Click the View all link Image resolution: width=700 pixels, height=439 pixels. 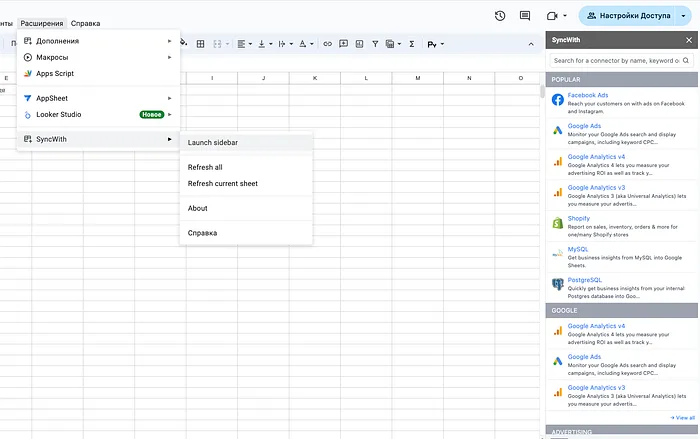pyautogui.click(x=683, y=418)
